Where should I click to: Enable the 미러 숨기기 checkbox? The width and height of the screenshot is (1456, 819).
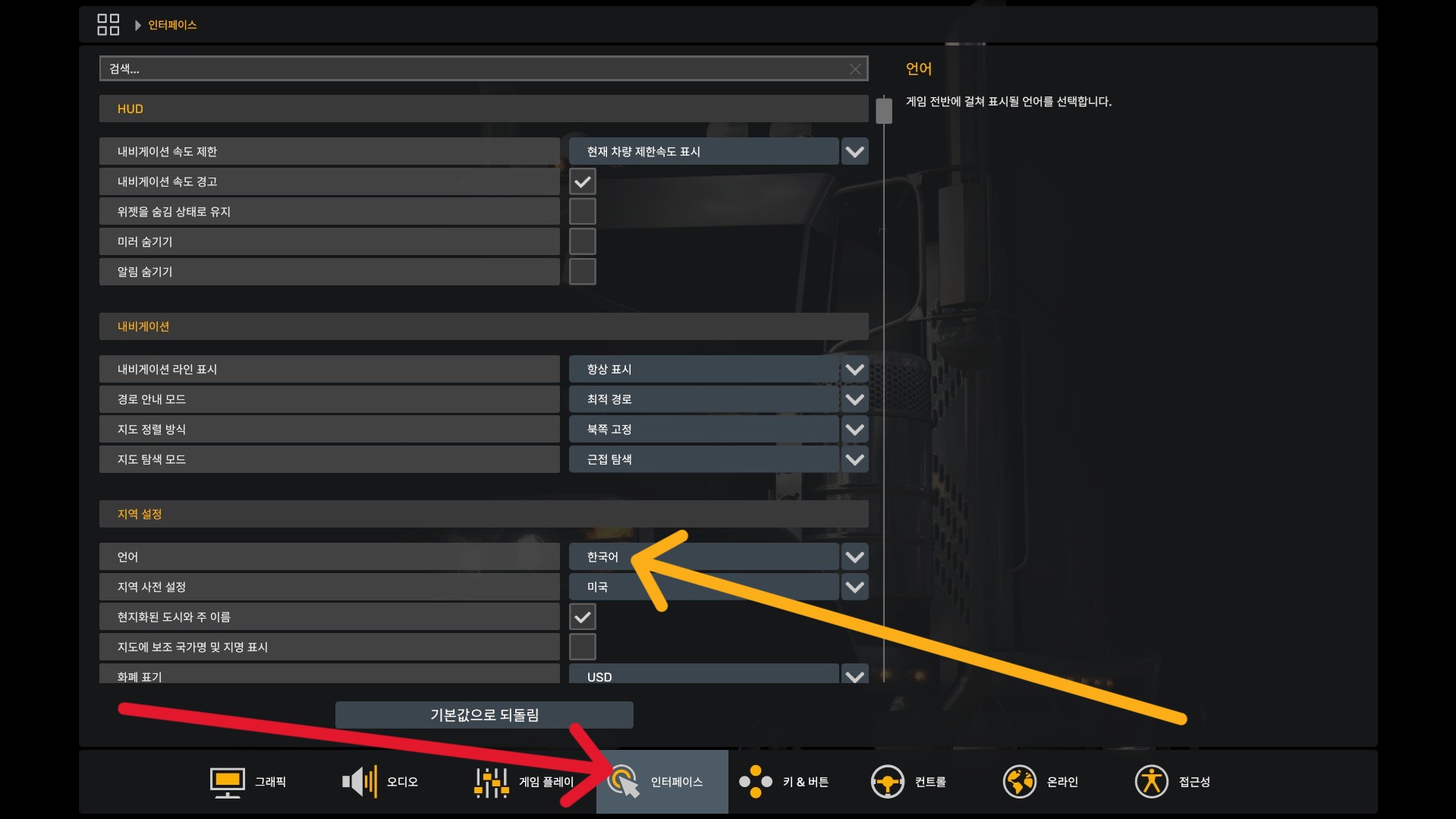point(583,241)
